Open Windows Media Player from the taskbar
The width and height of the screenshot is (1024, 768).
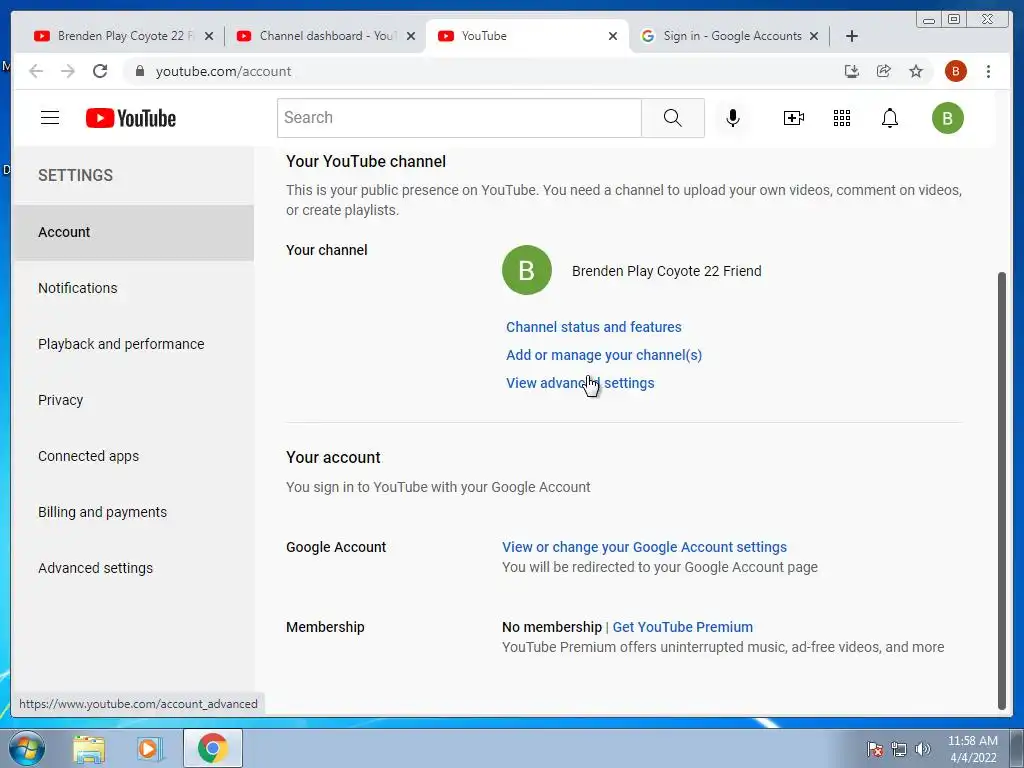(x=149, y=749)
